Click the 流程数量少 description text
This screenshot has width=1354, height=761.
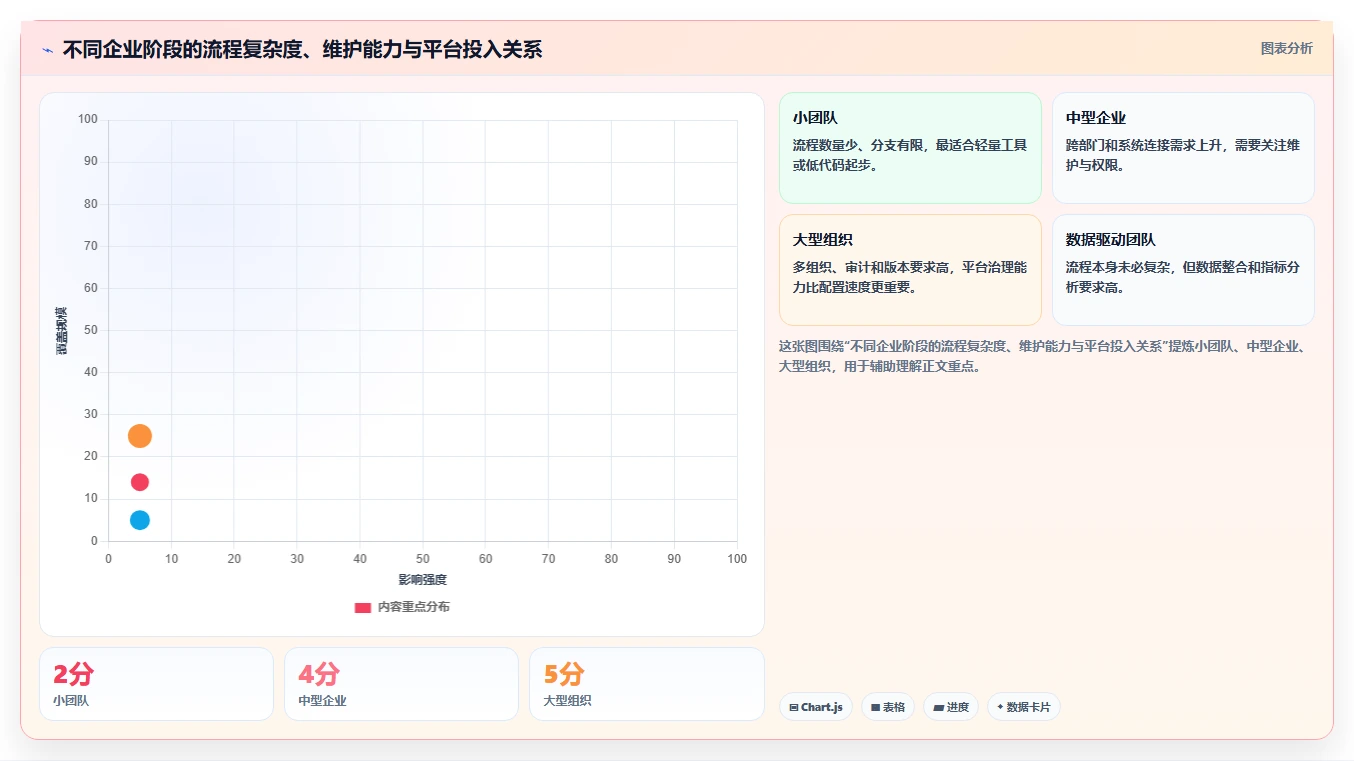(x=910, y=155)
